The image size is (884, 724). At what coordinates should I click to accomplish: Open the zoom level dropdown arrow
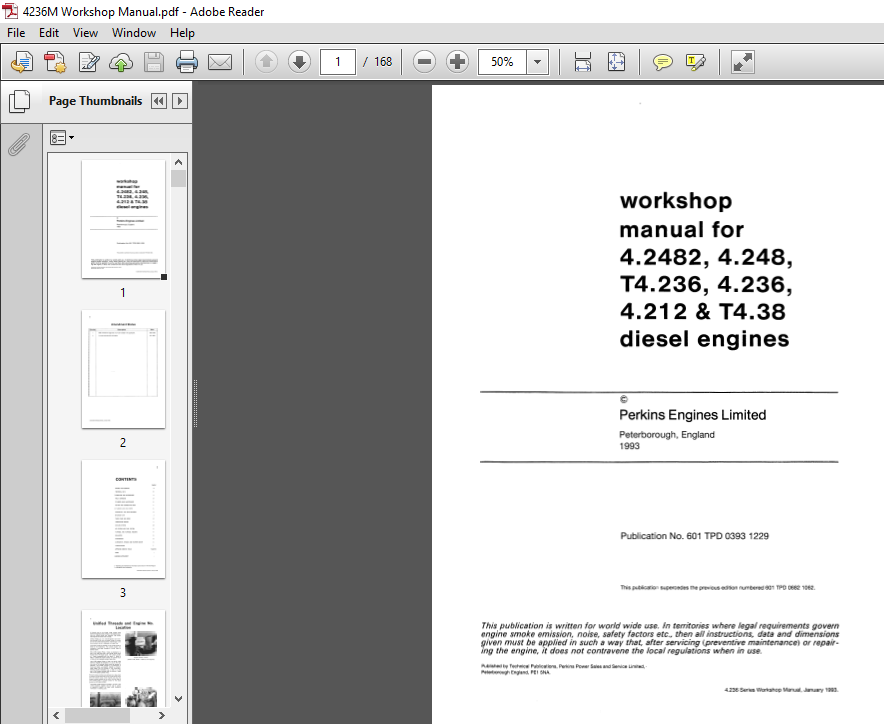(538, 62)
